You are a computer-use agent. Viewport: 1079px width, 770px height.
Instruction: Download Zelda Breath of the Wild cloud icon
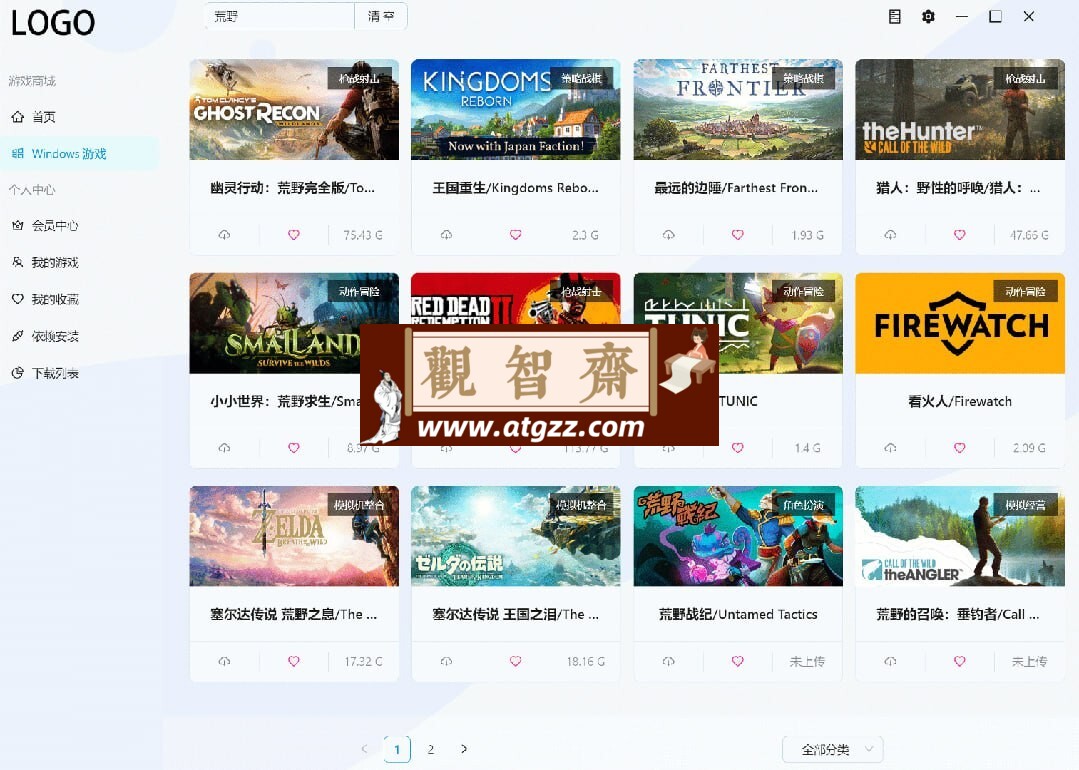[x=224, y=661]
